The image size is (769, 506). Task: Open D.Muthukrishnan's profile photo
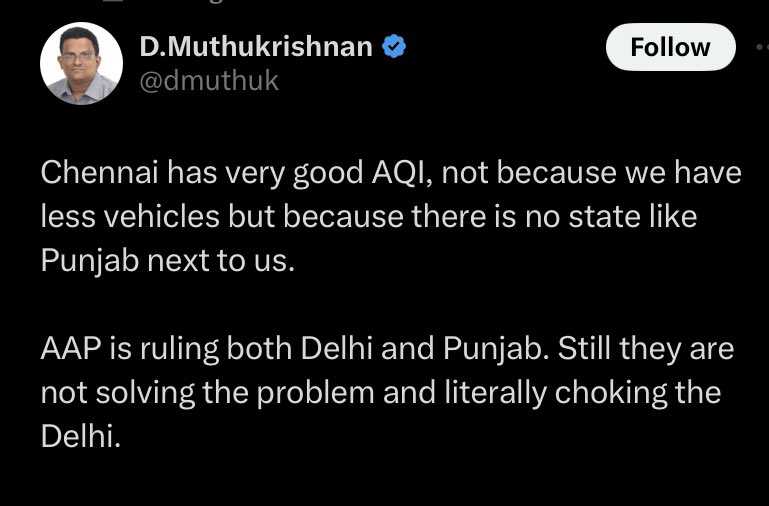coord(81,63)
